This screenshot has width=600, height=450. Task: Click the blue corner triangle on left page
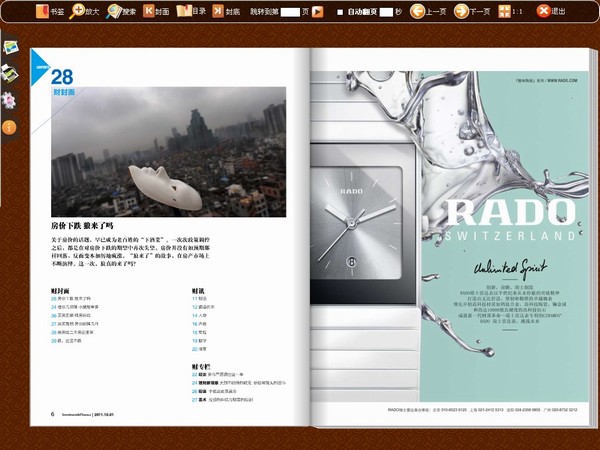(38, 67)
